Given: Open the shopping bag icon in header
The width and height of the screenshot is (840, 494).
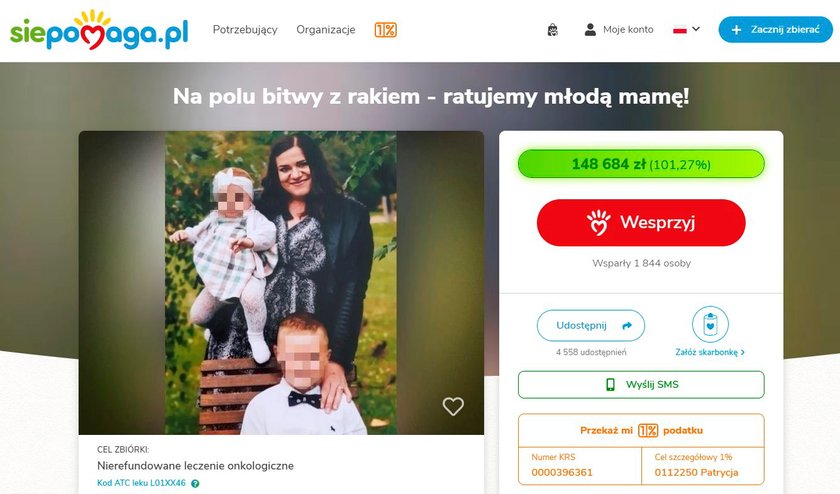Looking at the screenshot, I should coord(552,29).
